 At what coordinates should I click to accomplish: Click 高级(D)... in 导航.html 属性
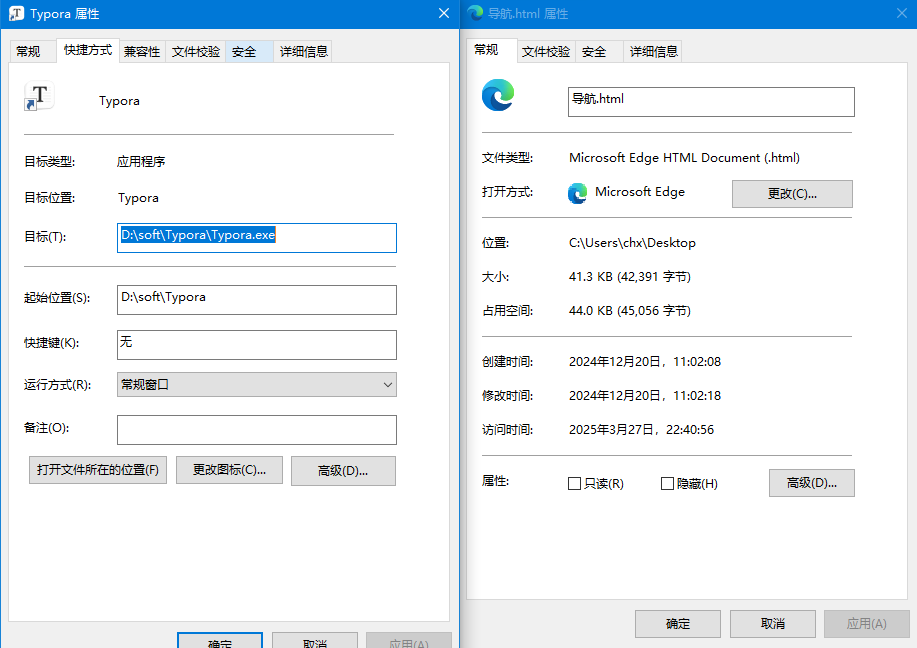[812, 483]
